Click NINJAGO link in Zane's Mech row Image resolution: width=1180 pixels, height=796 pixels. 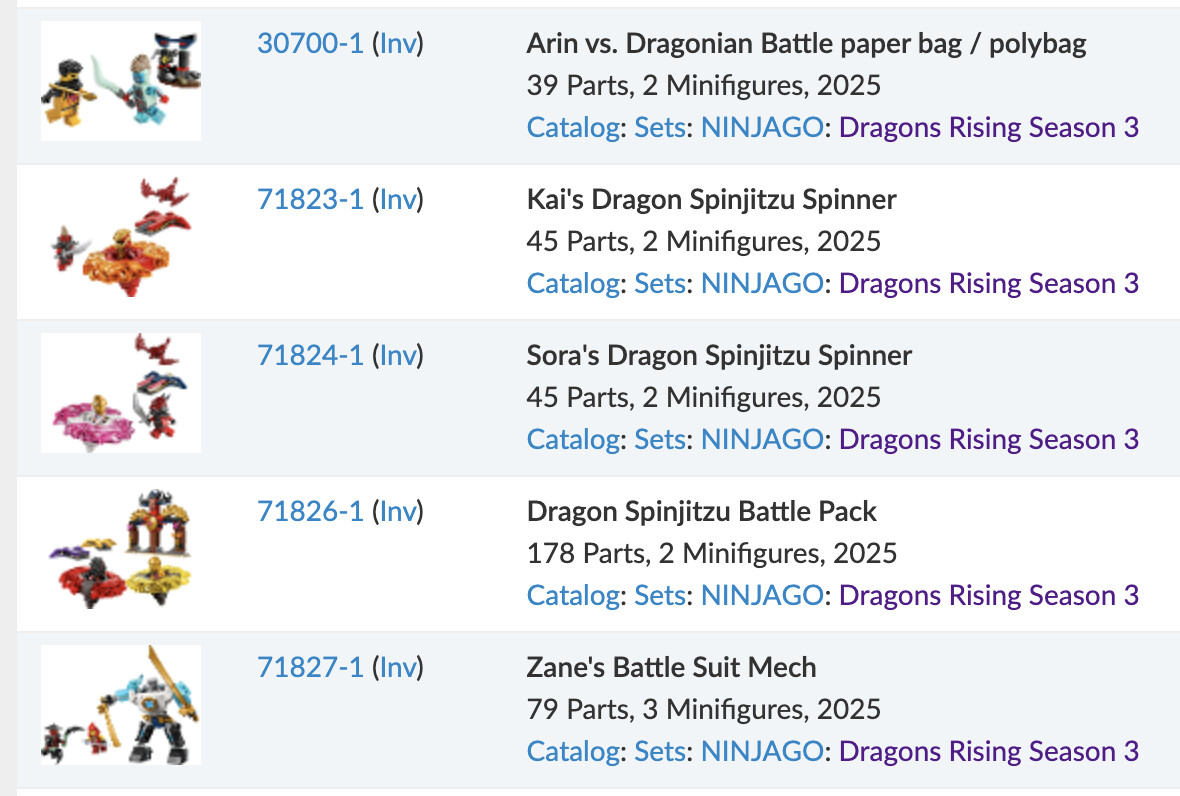tap(762, 752)
